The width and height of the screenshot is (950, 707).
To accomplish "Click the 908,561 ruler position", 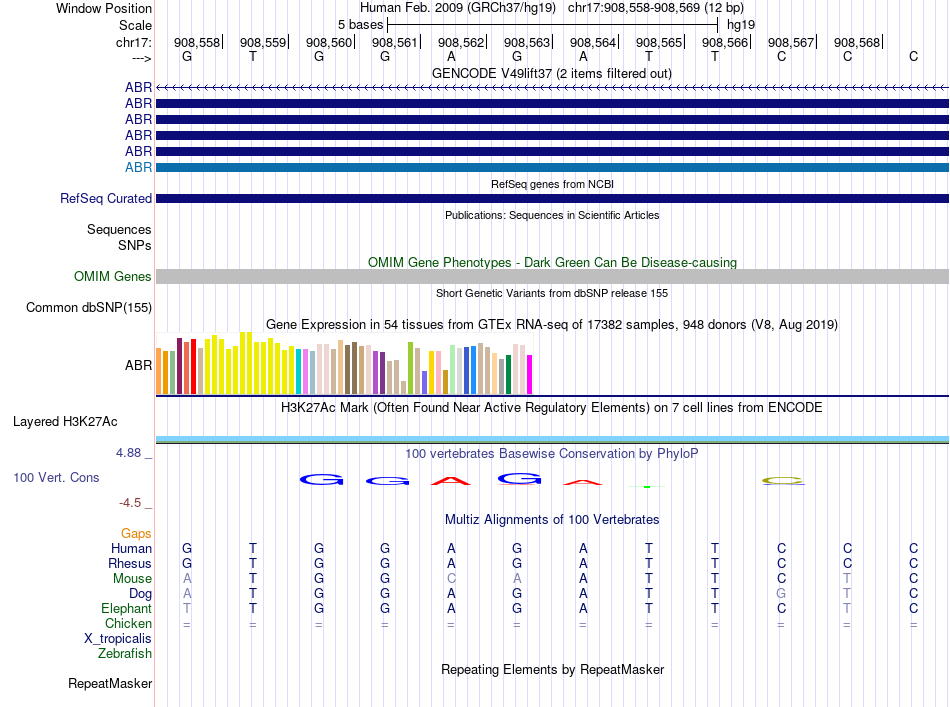I will coord(395,42).
